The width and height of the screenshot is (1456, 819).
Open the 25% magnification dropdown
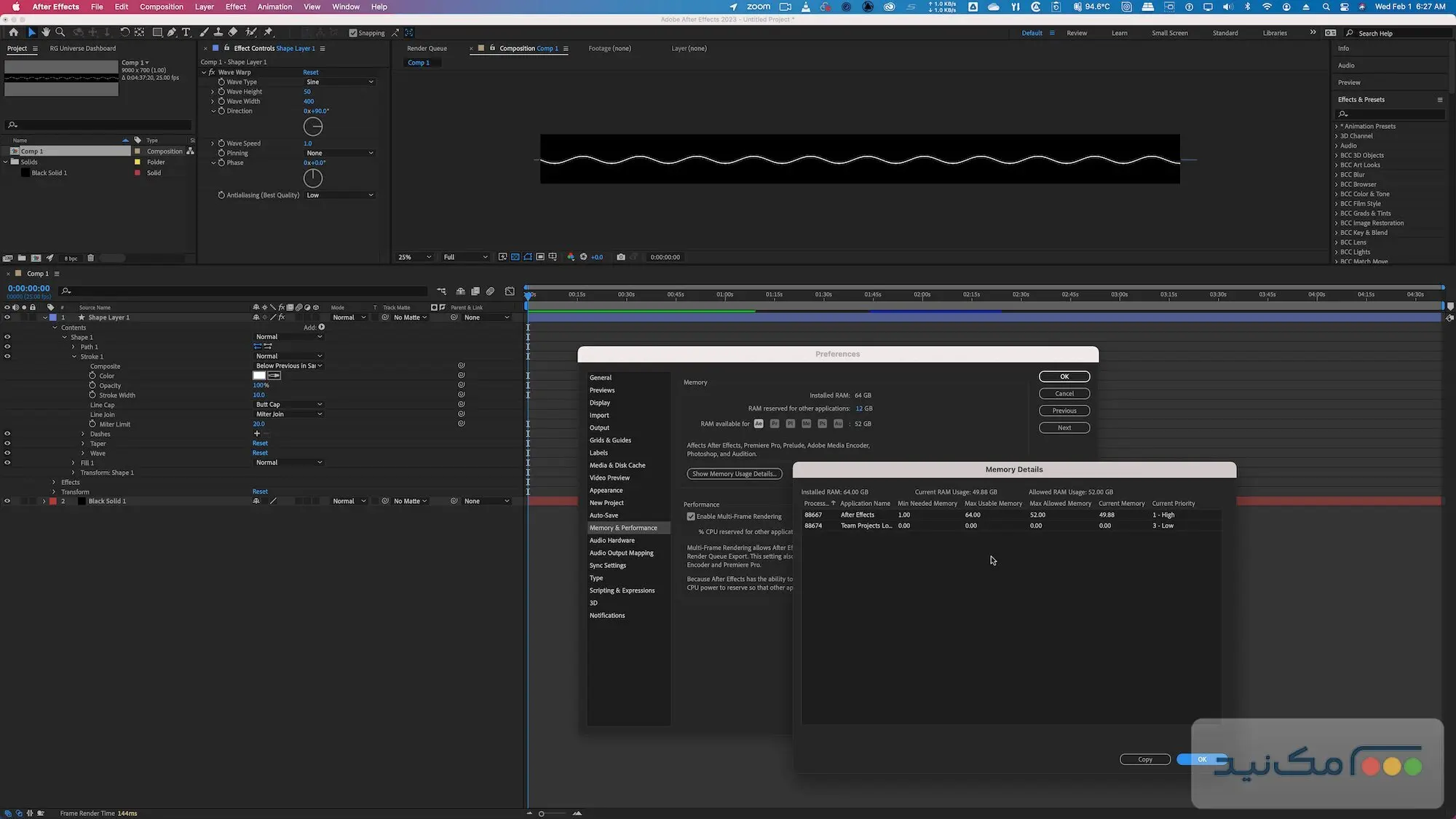pyautogui.click(x=414, y=257)
